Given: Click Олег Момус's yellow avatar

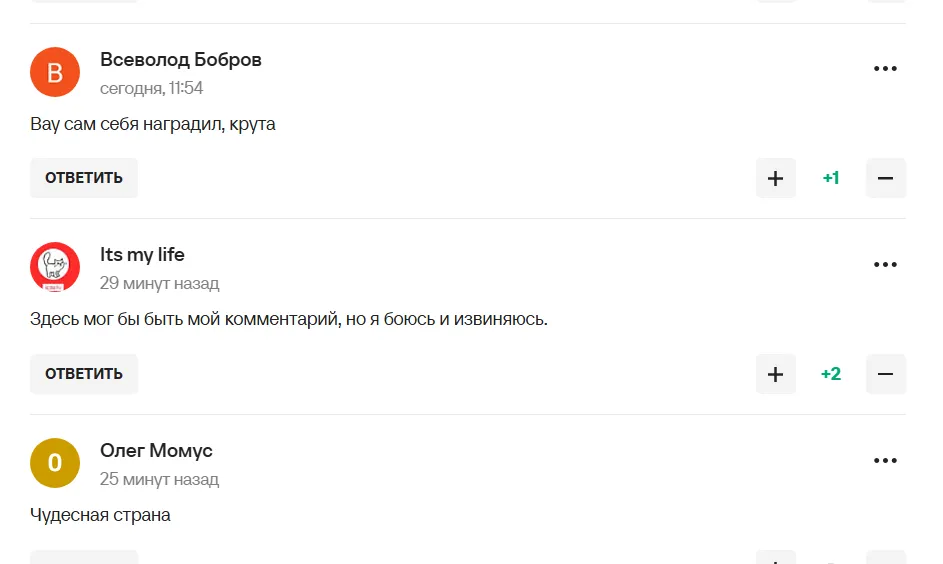Looking at the screenshot, I should [55, 463].
